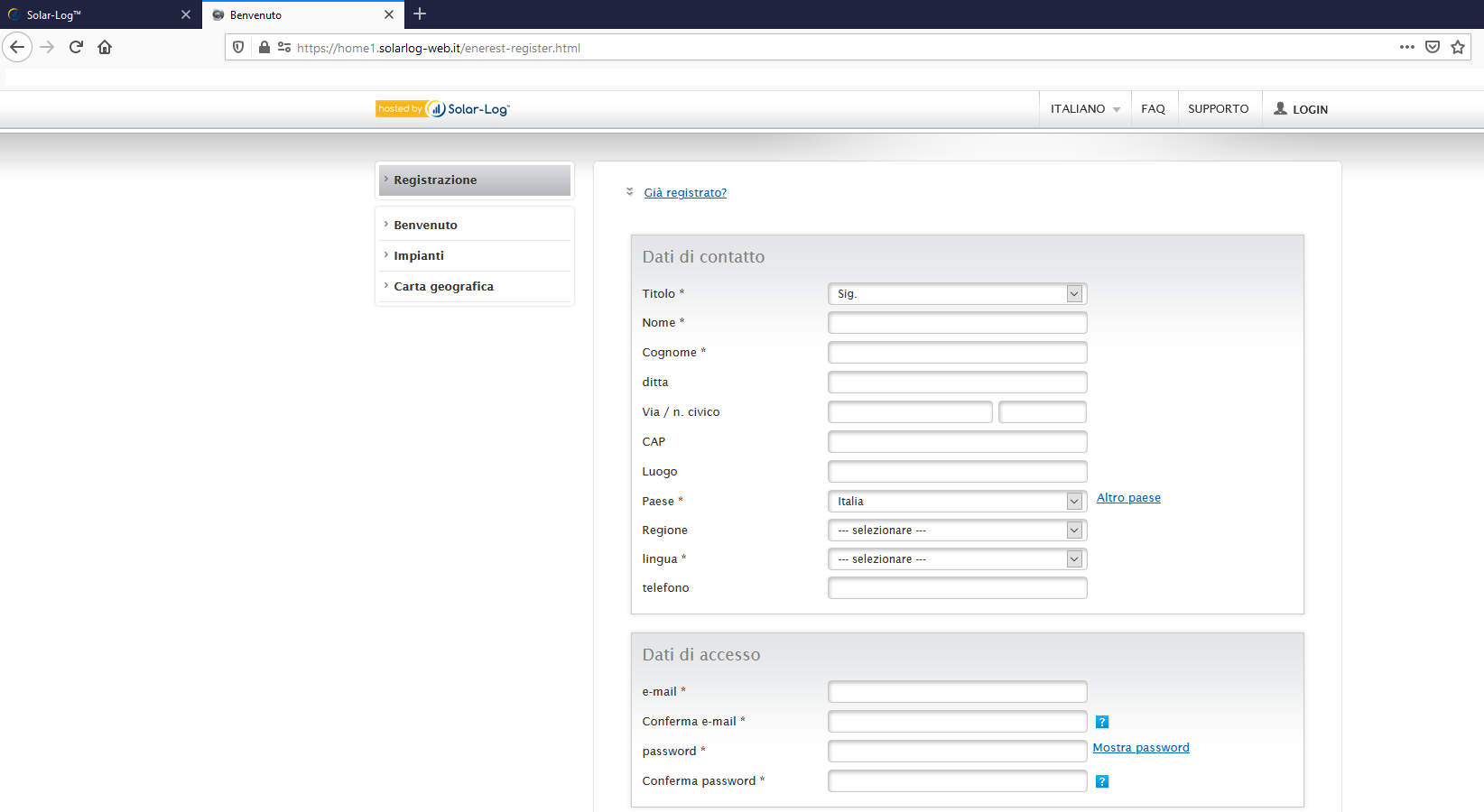
Task: Click the Solar-Log logo
Action: click(443, 109)
